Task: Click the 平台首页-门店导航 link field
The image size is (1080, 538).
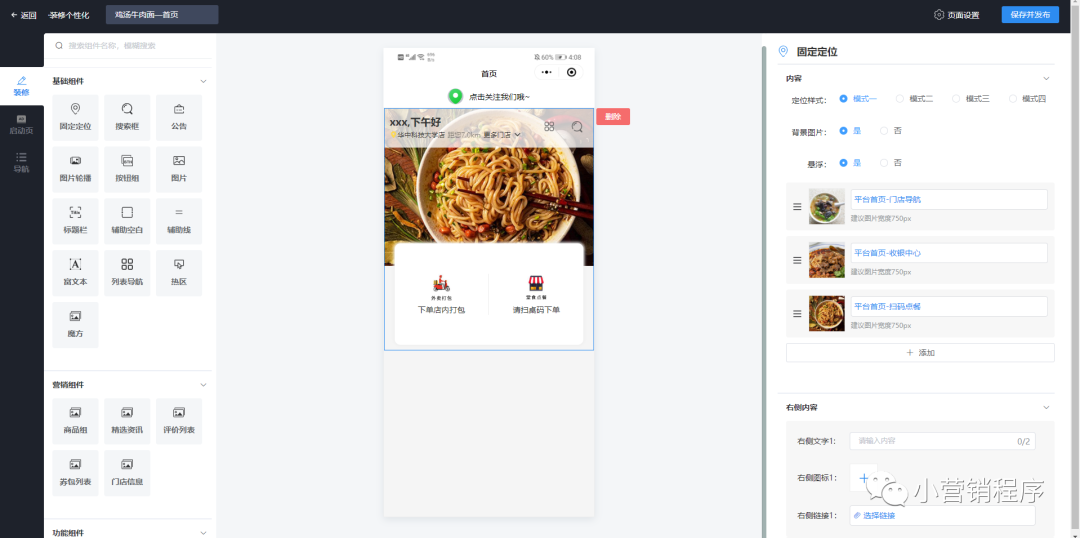Action: click(949, 200)
